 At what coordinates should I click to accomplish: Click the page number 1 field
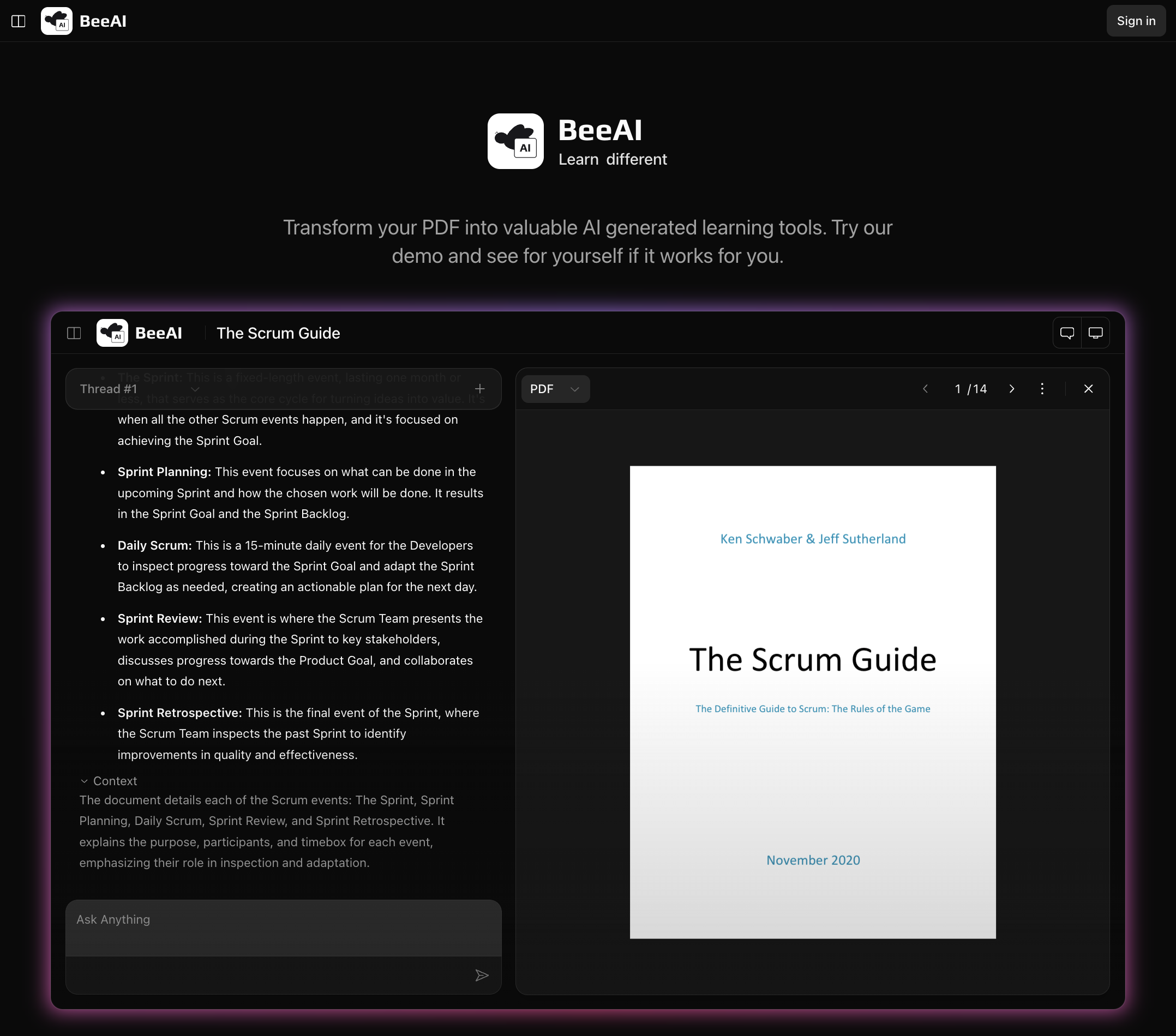click(x=957, y=389)
